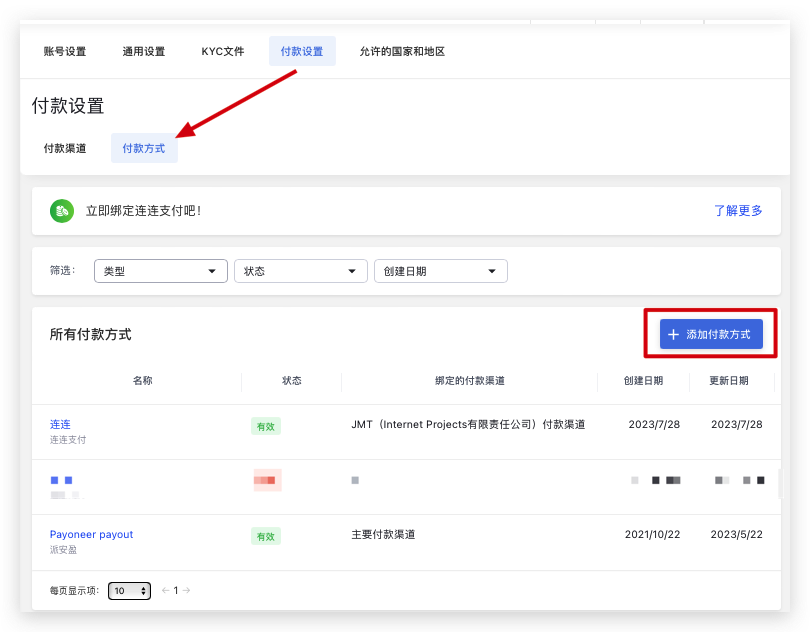Click the 了解更多 link
This screenshot has width=810, height=632.
738,211
